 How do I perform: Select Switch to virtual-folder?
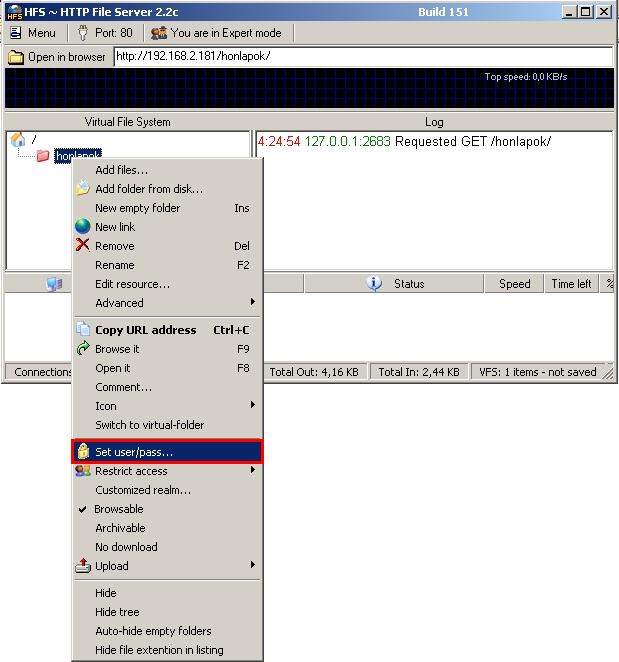click(x=167, y=425)
